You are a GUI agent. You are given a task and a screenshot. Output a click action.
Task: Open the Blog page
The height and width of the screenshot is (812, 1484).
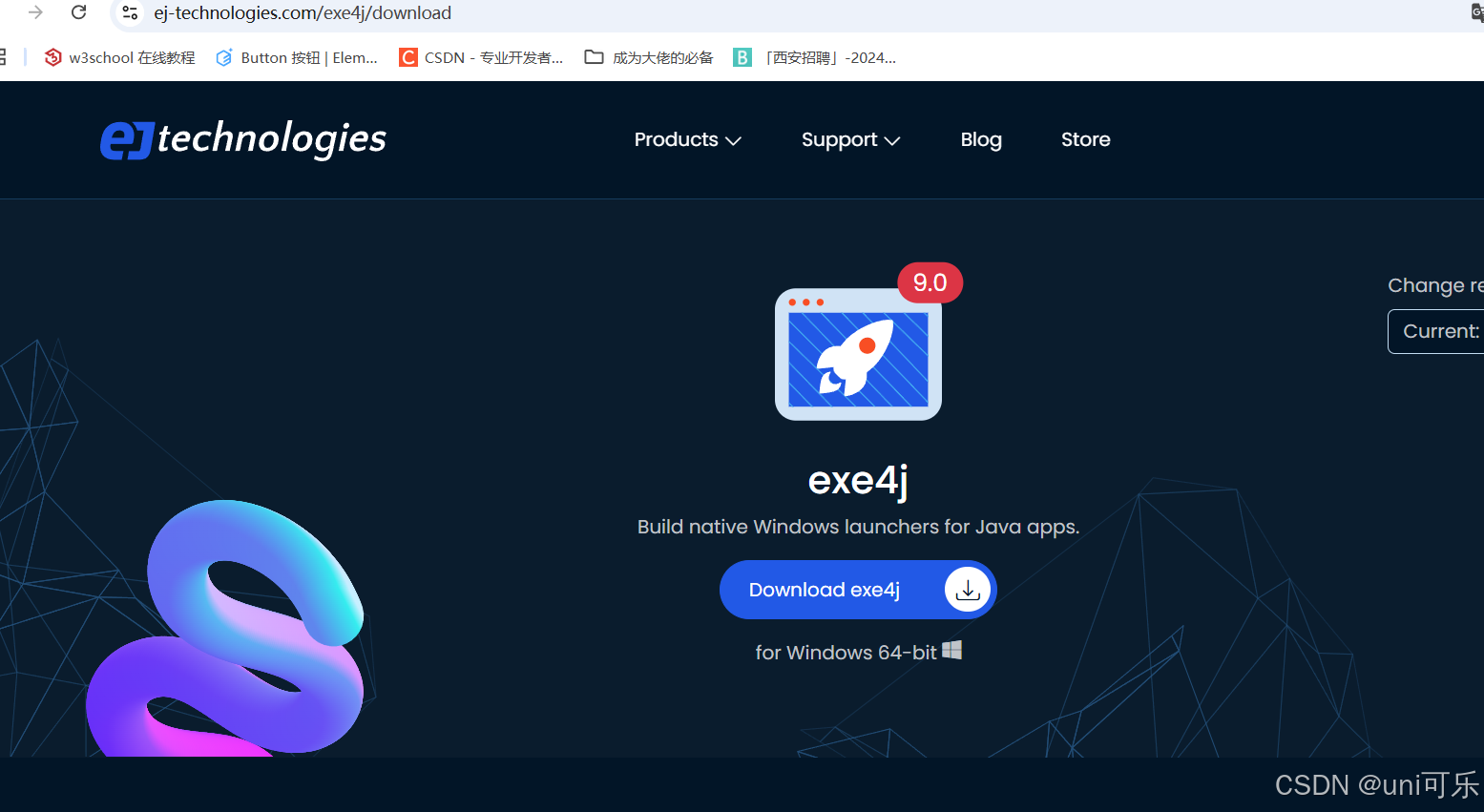(x=981, y=139)
